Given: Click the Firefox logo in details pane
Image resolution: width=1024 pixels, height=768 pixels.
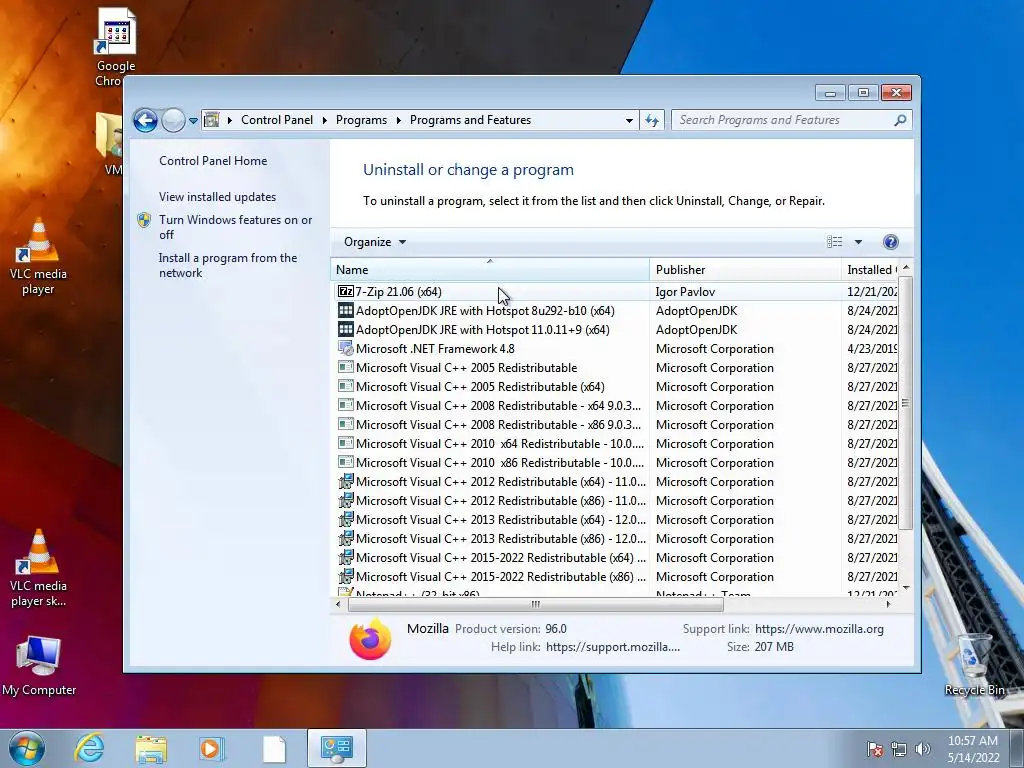Looking at the screenshot, I should click(370, 639).
